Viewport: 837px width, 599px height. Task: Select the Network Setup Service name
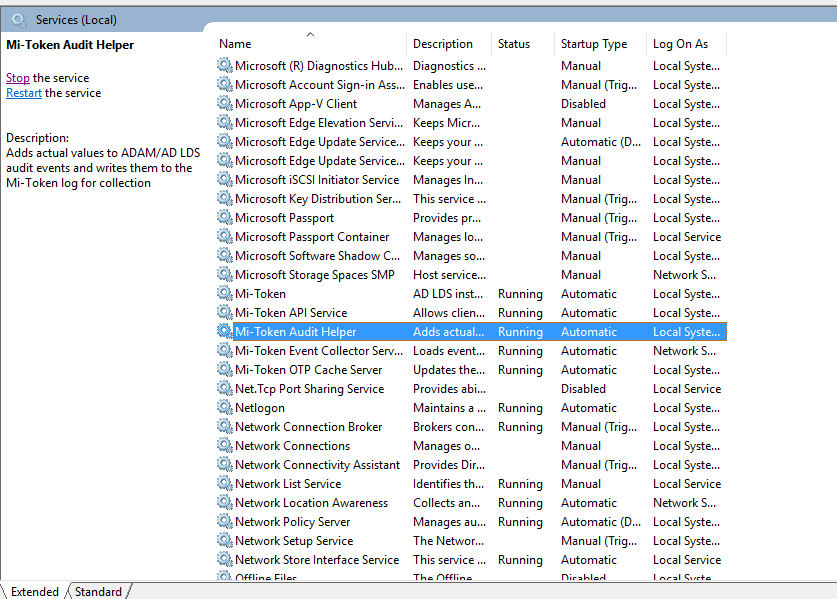point(294,541)
